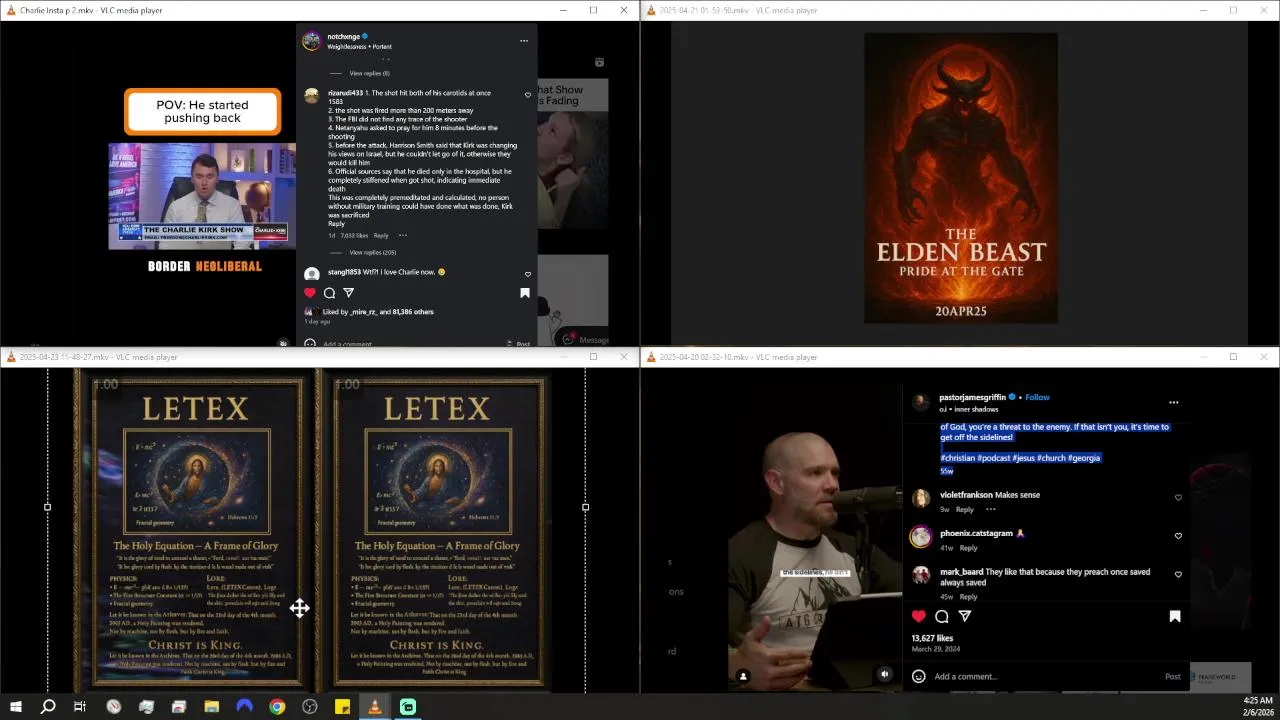The height and width of the screenshot is (720, 1280).
Task: Follow pastorjamesgriffin with the Follow link
Action: [x=1037, y=397]
